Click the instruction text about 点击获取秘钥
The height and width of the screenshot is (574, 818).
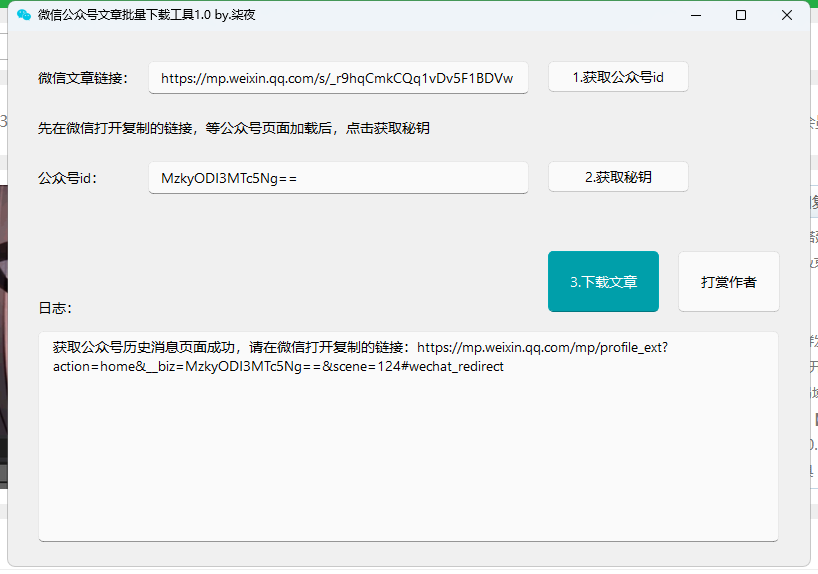(x=234, y=128)
